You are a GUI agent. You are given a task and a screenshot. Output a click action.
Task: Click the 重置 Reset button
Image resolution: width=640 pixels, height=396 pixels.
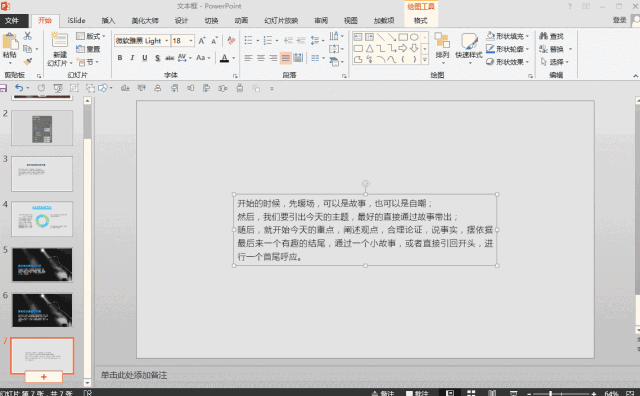[89, 49]
